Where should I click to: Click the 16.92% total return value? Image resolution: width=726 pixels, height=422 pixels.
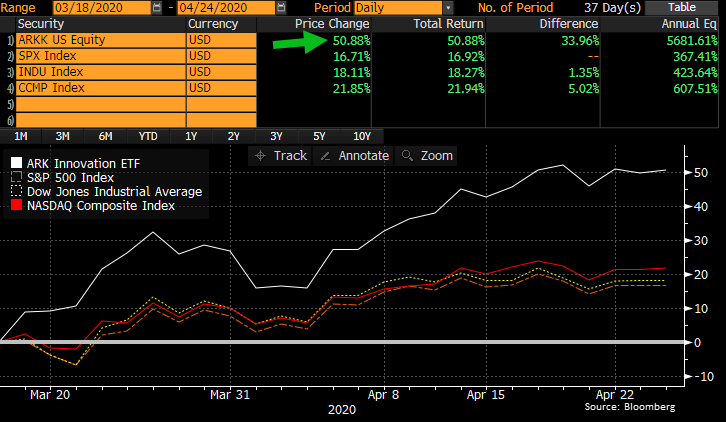[466, 57]
